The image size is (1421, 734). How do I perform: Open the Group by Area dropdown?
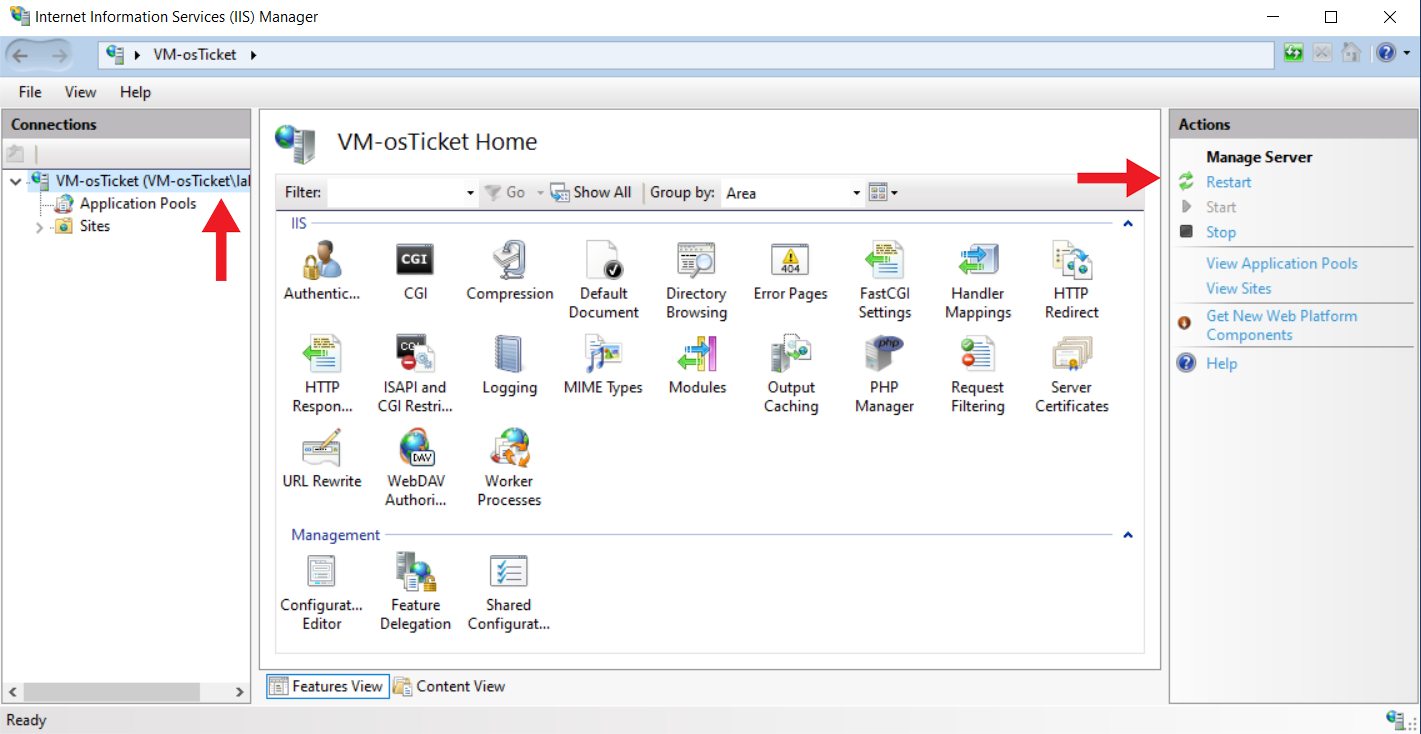coord(856,193)
